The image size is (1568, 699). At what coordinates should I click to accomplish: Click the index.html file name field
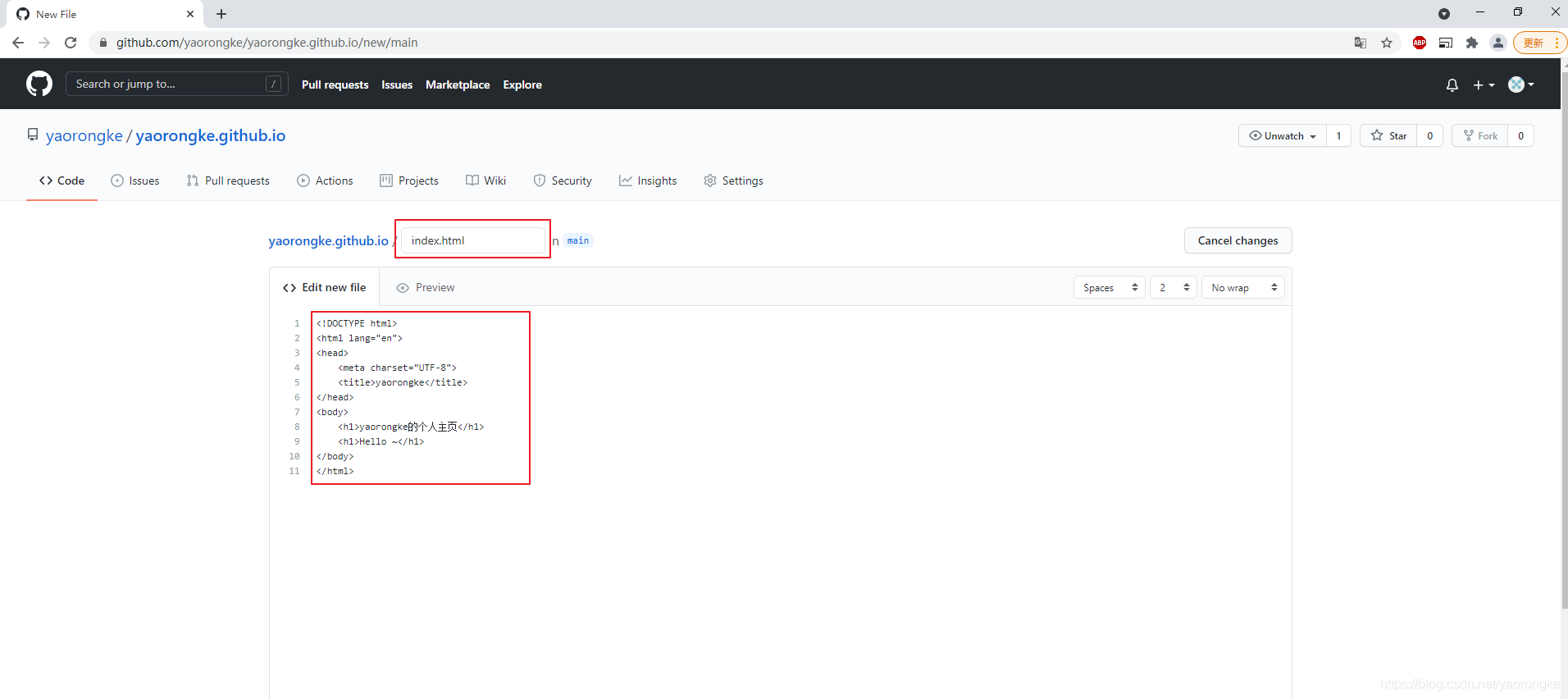coord(472,241)
